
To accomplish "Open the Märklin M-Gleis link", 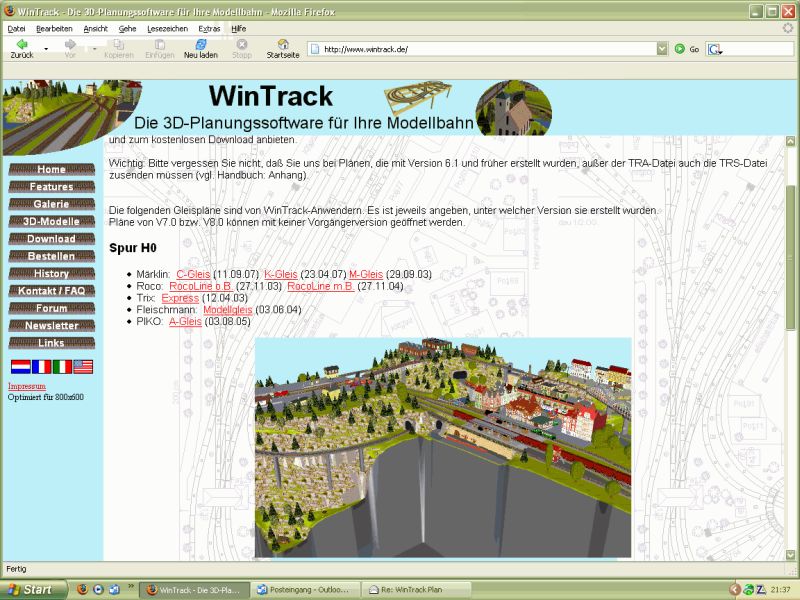I will pyautogui.click(x=366, y=274).
